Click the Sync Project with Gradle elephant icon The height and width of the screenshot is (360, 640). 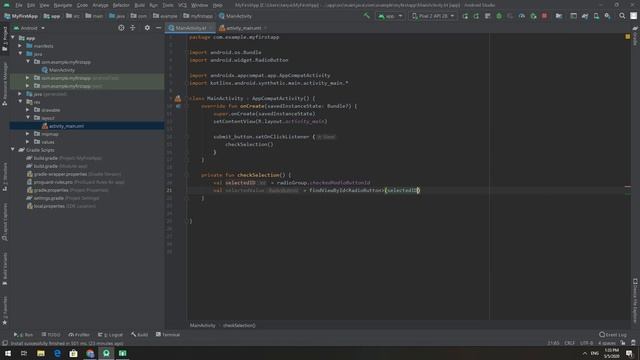(585, 16)
